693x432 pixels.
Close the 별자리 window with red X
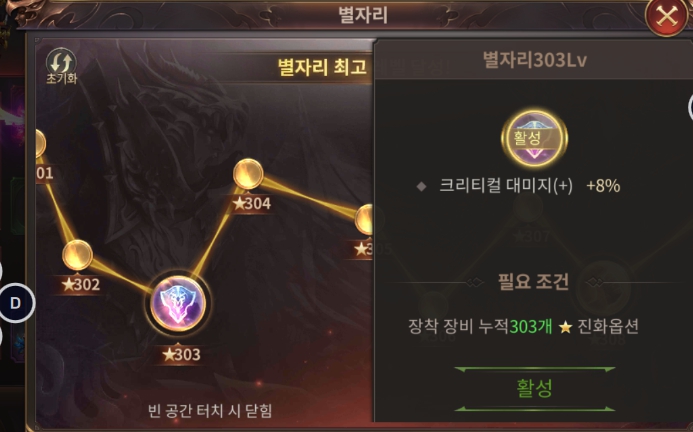[x=666, y=17]
